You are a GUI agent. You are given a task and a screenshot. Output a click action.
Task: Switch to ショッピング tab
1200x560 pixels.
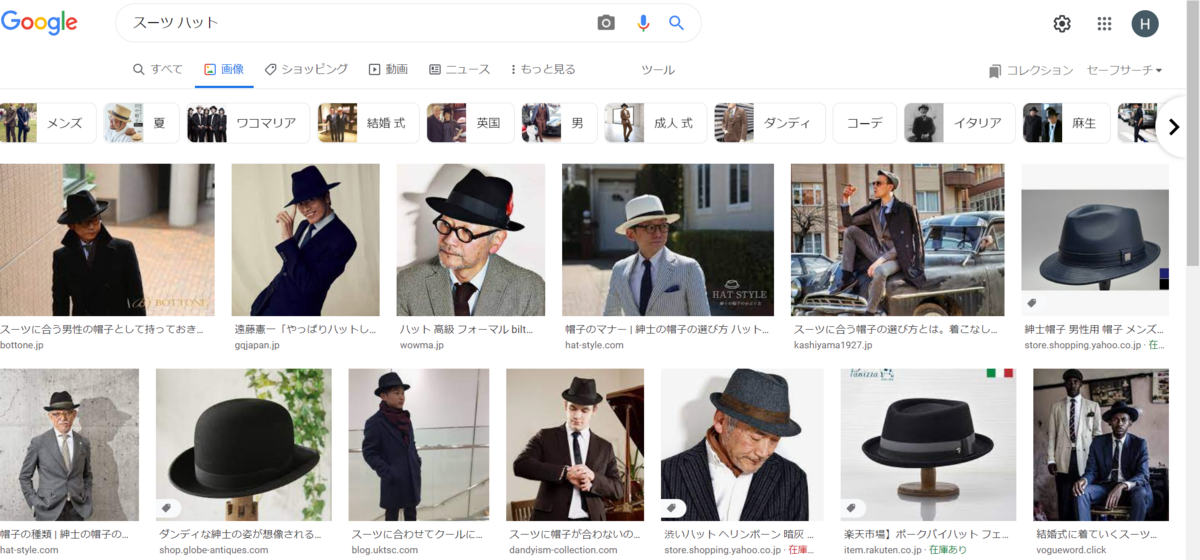click(306, 69)
